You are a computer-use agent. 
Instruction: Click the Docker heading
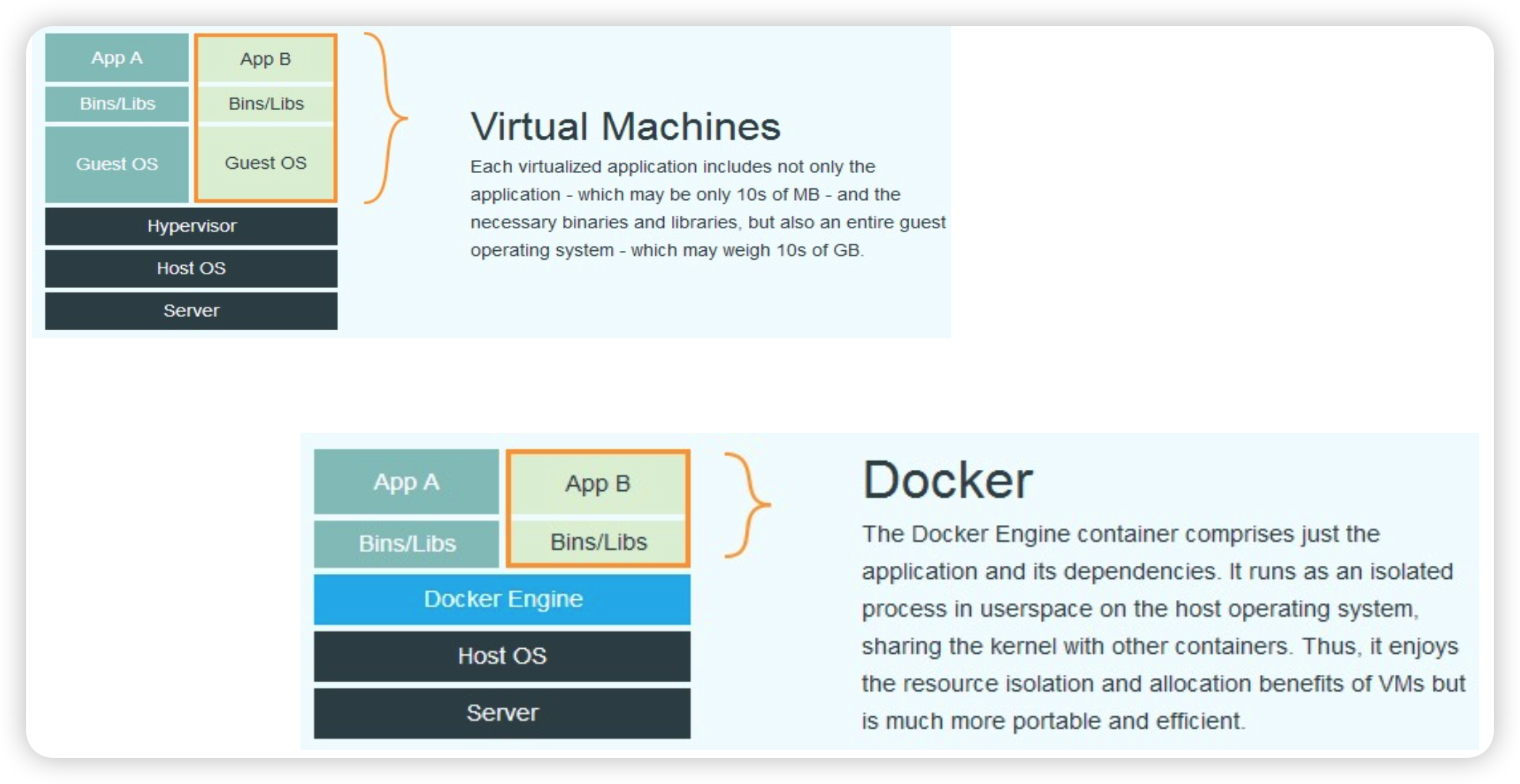click(947, 480)
